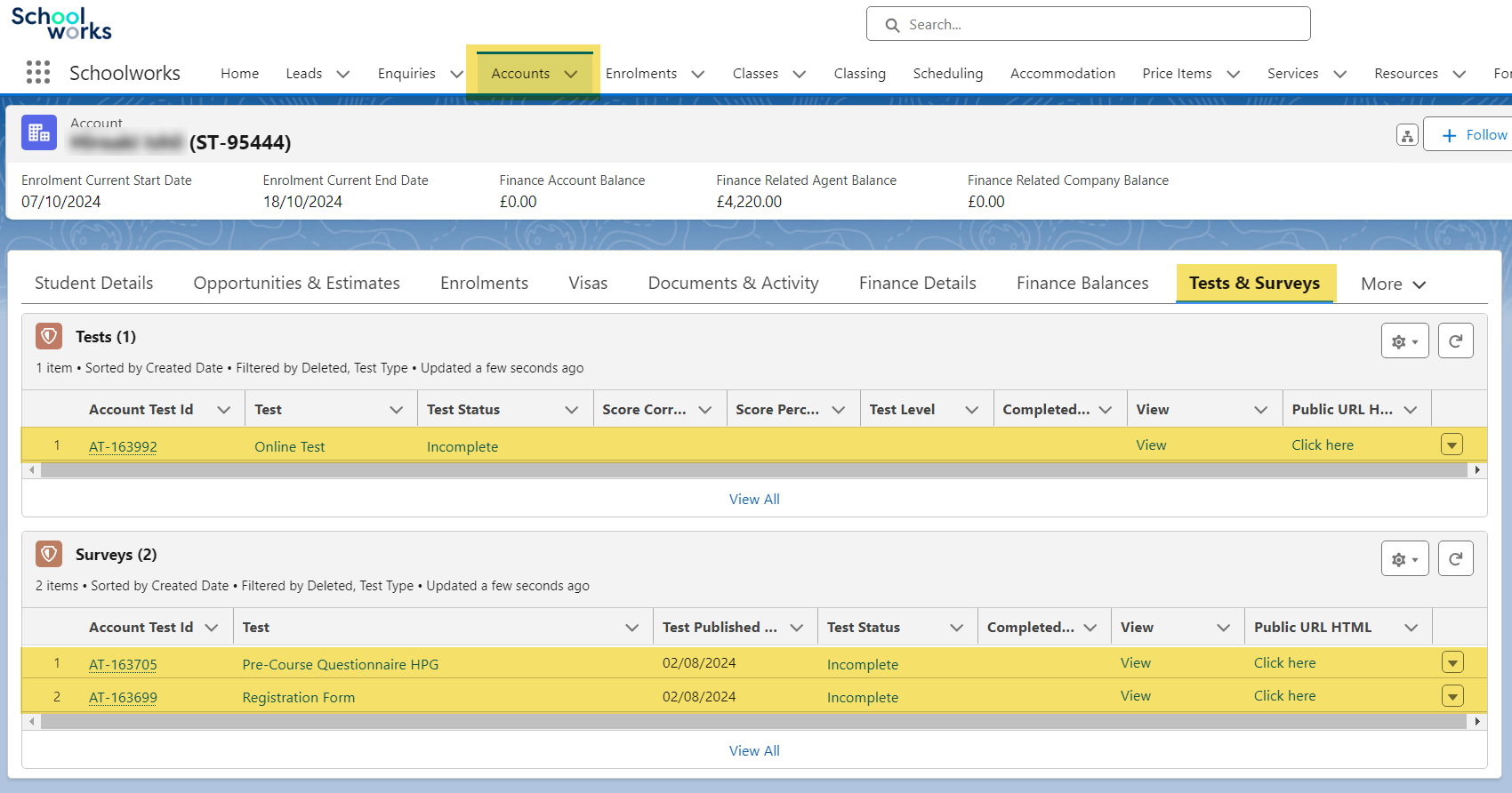Expand the Accounts menu chevron
1512x793 pixels.
[571, 74]
